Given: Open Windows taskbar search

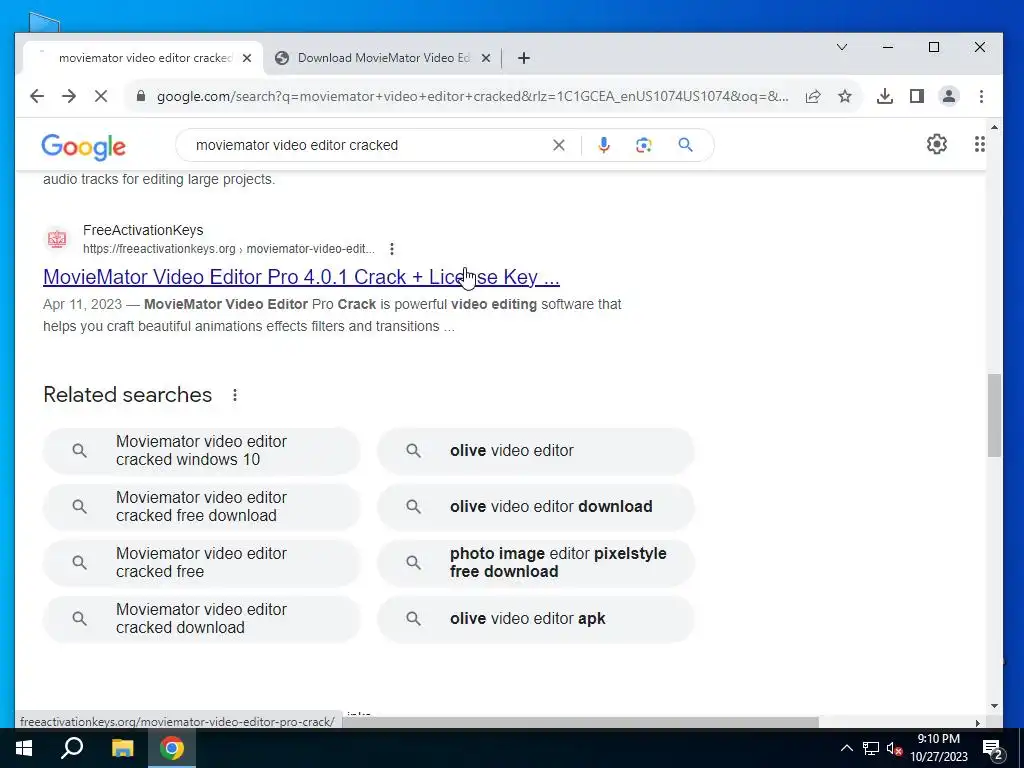Looking at the screenshot, I should coord(72,748).
